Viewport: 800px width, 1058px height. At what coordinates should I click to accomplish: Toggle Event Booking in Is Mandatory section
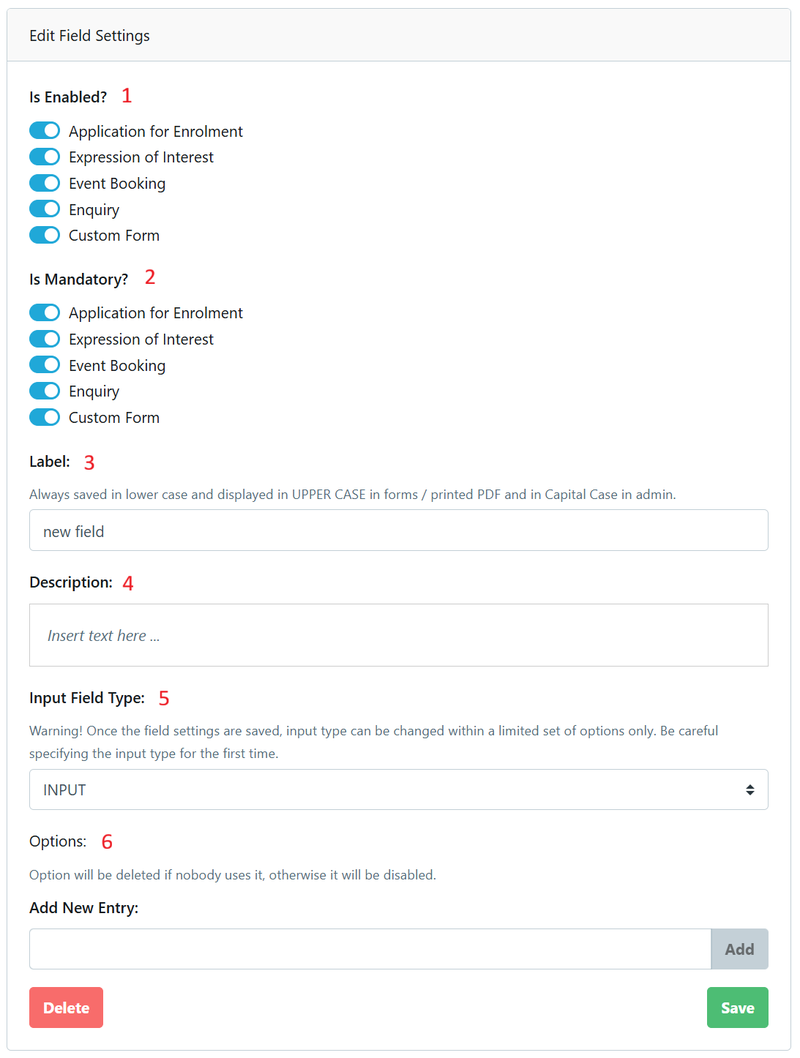(44, 364)
